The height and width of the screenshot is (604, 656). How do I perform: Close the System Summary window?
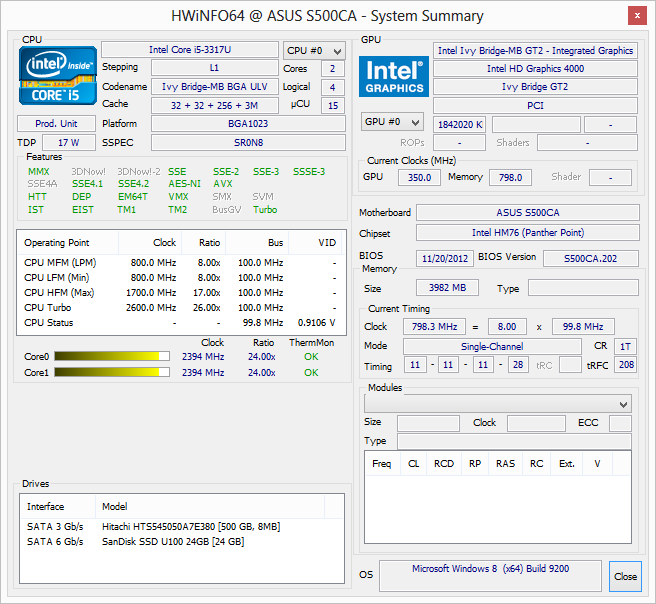pyautogui.click(x=637, y=16)
